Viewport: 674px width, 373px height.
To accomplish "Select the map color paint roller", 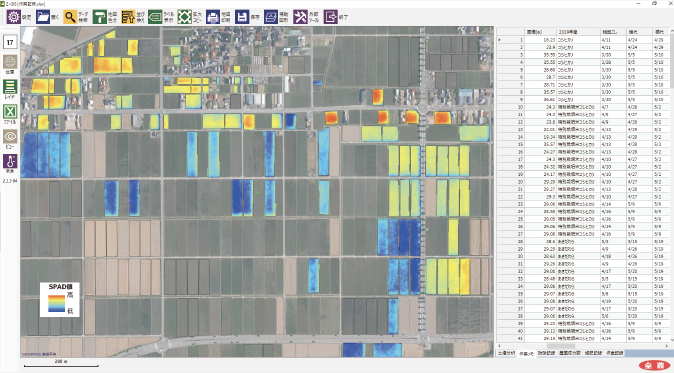I will pos(99,17).
